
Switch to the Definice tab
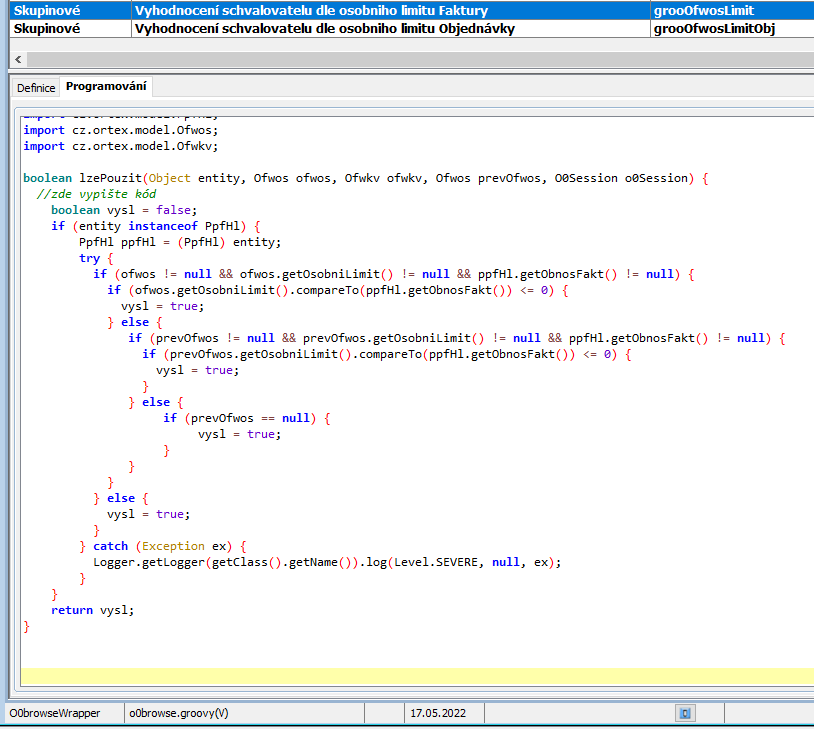[x=36, y=88]
